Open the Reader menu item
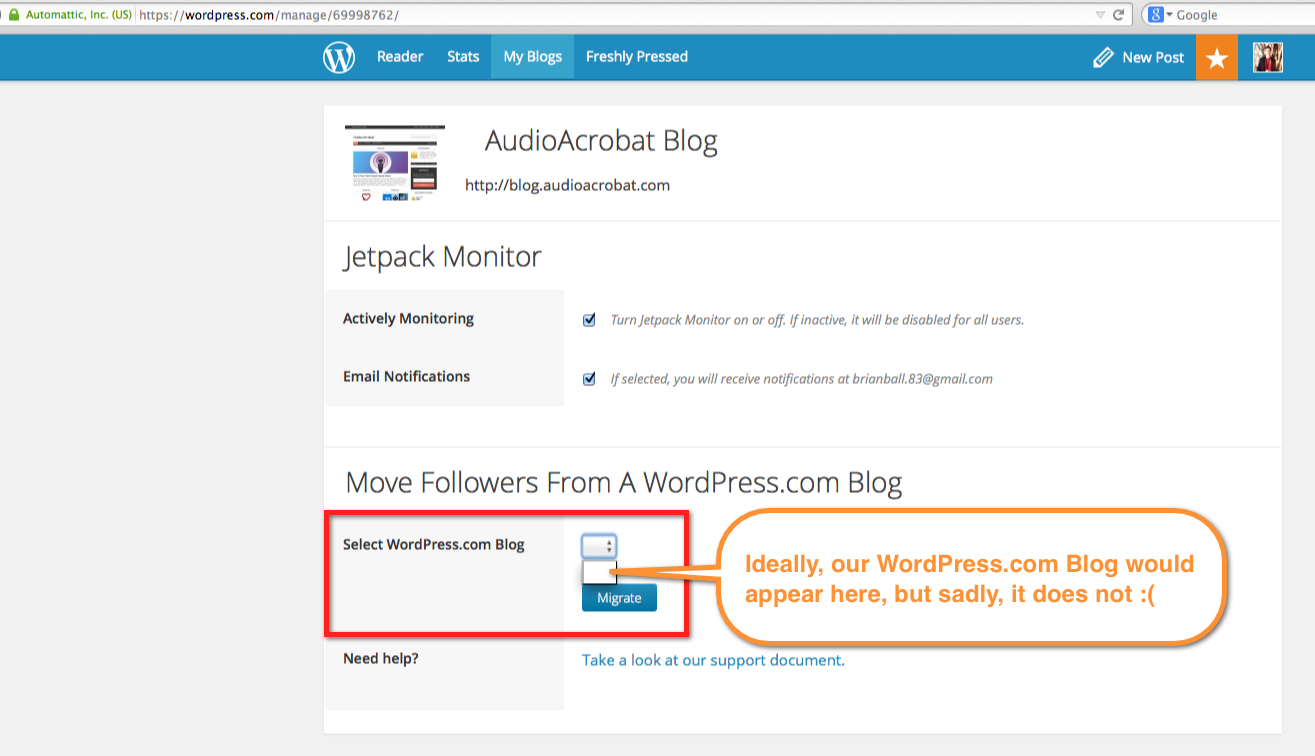This screenshot has width=1315, height=756. [400, 57]
